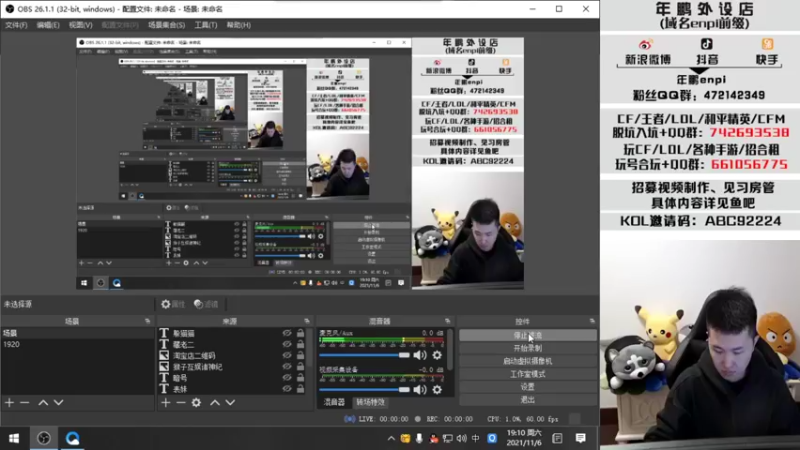Open the Windows Start menu
The height and width of the screenshot is (450, 800).
(x=14, y=438)
